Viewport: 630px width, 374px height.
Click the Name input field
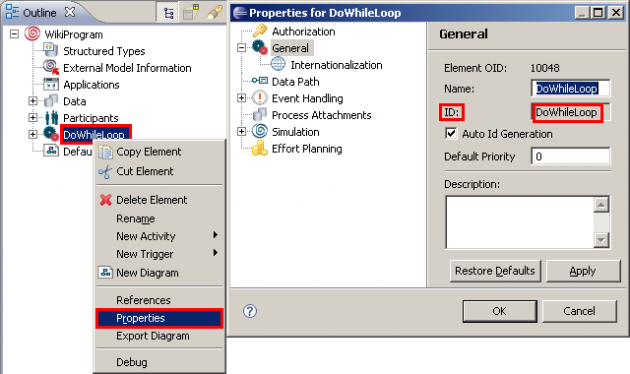(571, 88)
